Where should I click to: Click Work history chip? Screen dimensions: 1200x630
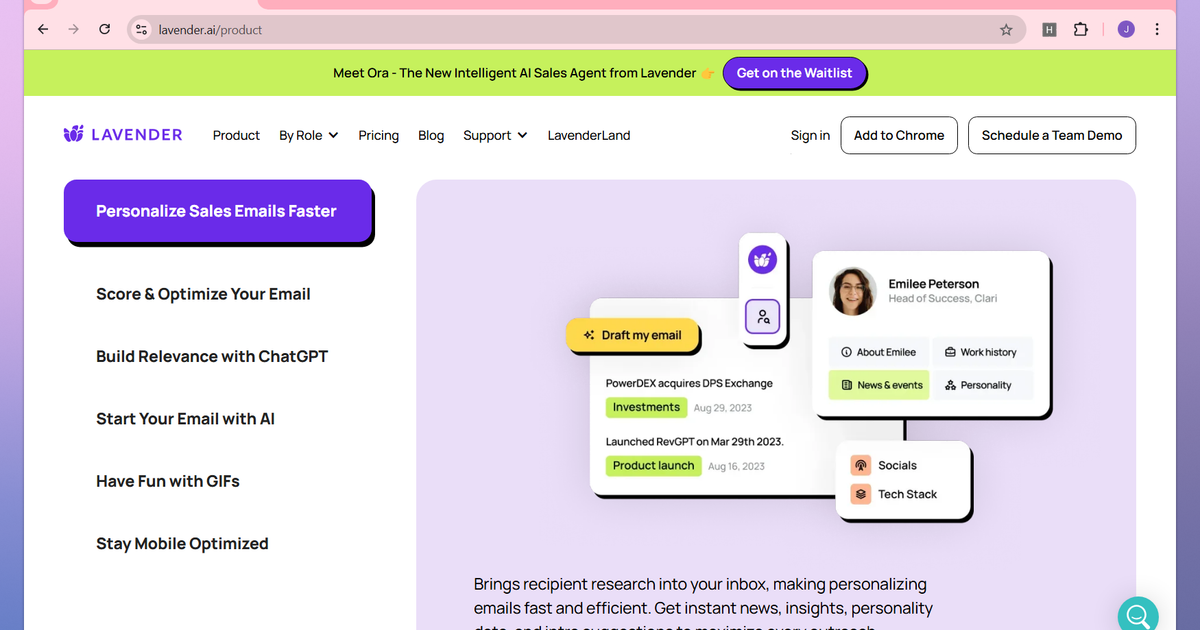coord(982,352)
